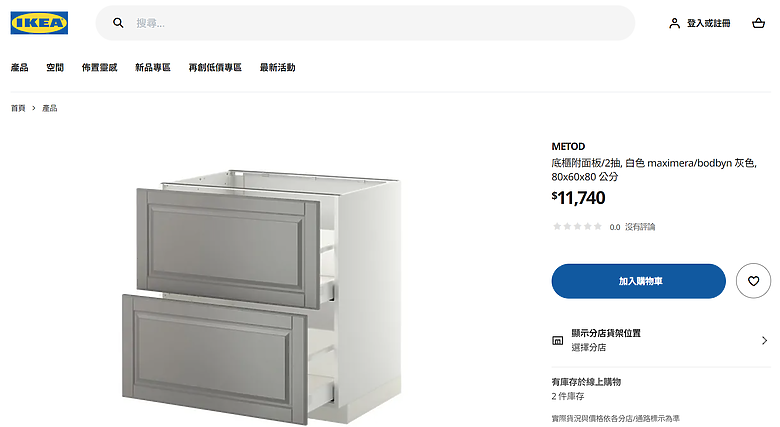
Task: Open the 空間 navigation menu
Action: pyautogui.click(x=55, y=67)
